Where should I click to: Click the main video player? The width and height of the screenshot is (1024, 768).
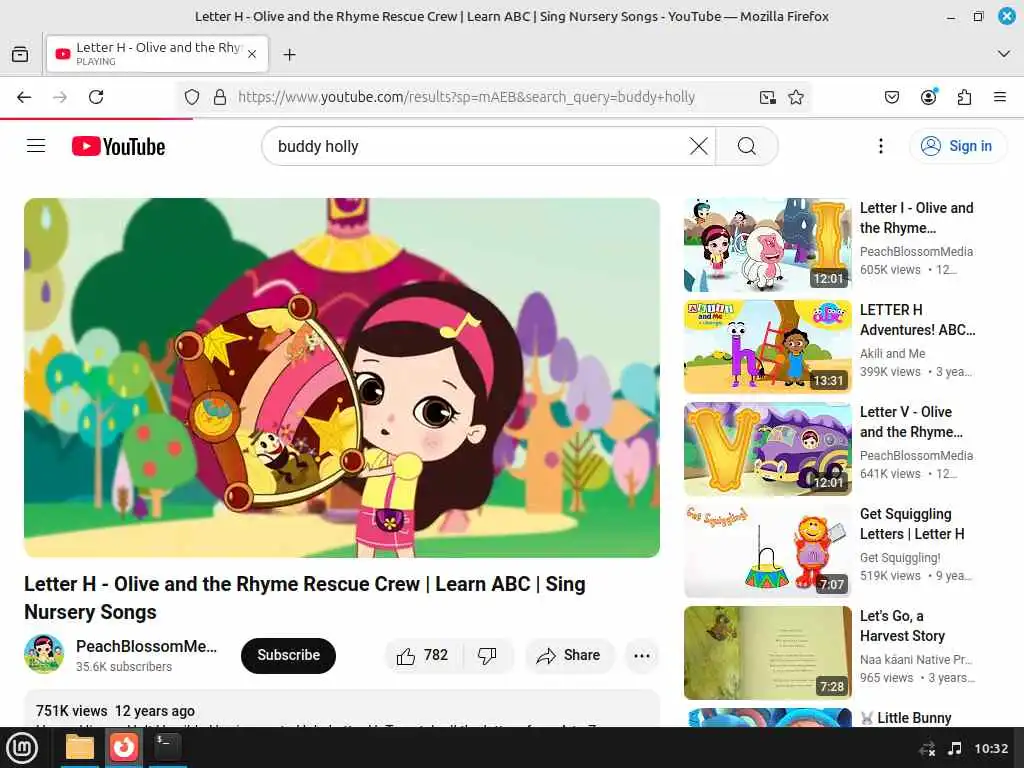[x=342, y=377]
